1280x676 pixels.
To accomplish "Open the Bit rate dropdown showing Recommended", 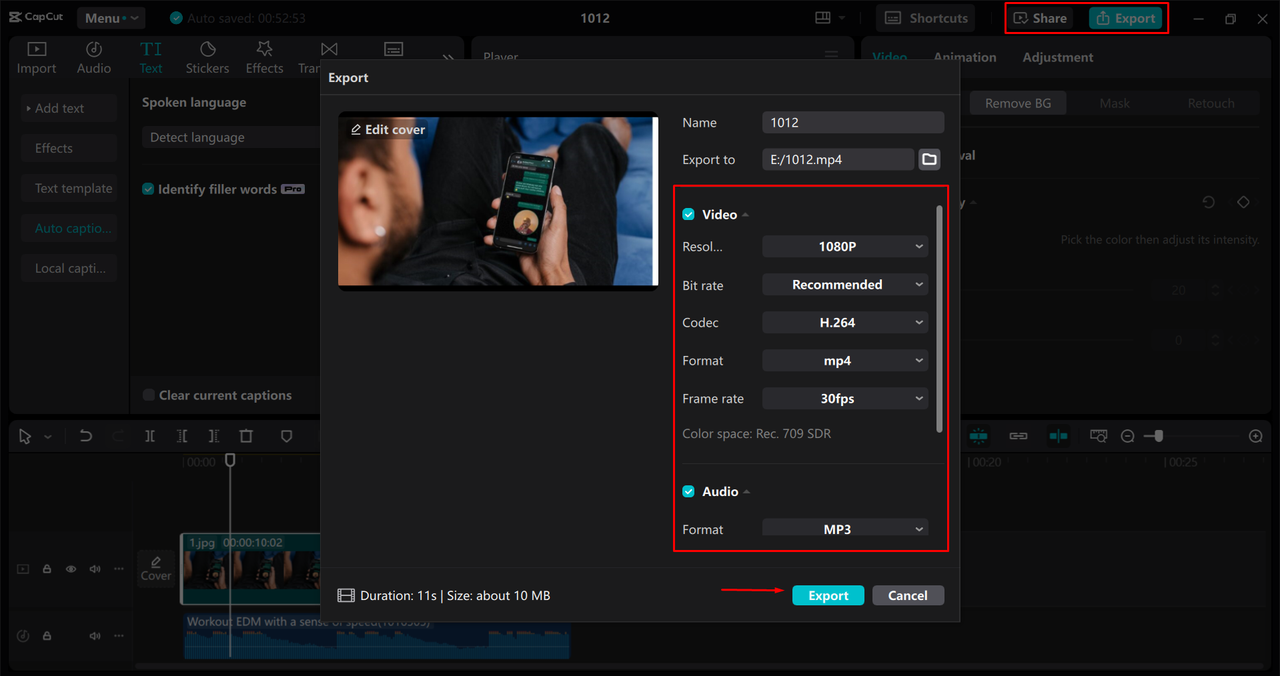I will click(845, 285).
